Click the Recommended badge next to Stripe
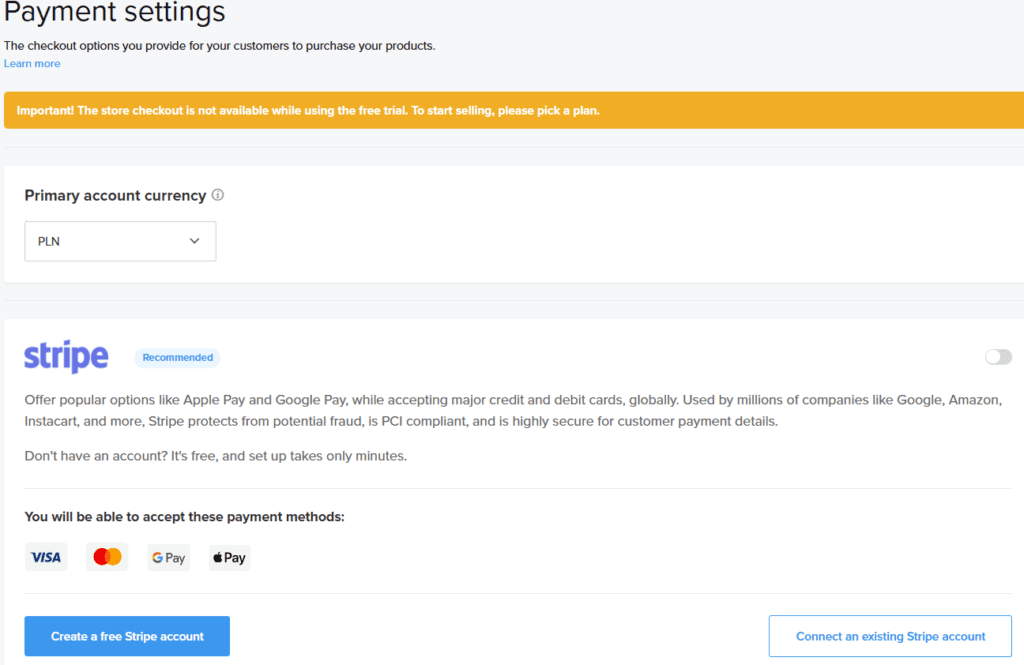This screenshot has height=665, width=1024. pos(177,357)
